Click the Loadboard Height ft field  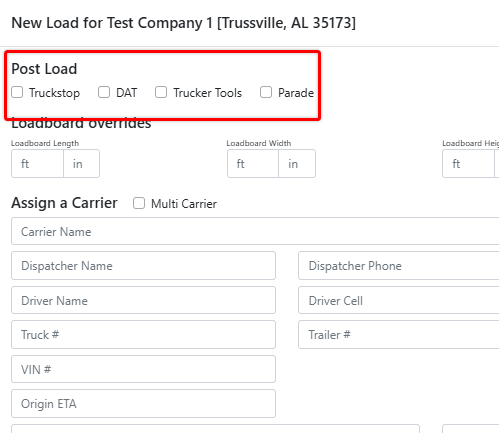pyautogui.click(x=468, y=164)
